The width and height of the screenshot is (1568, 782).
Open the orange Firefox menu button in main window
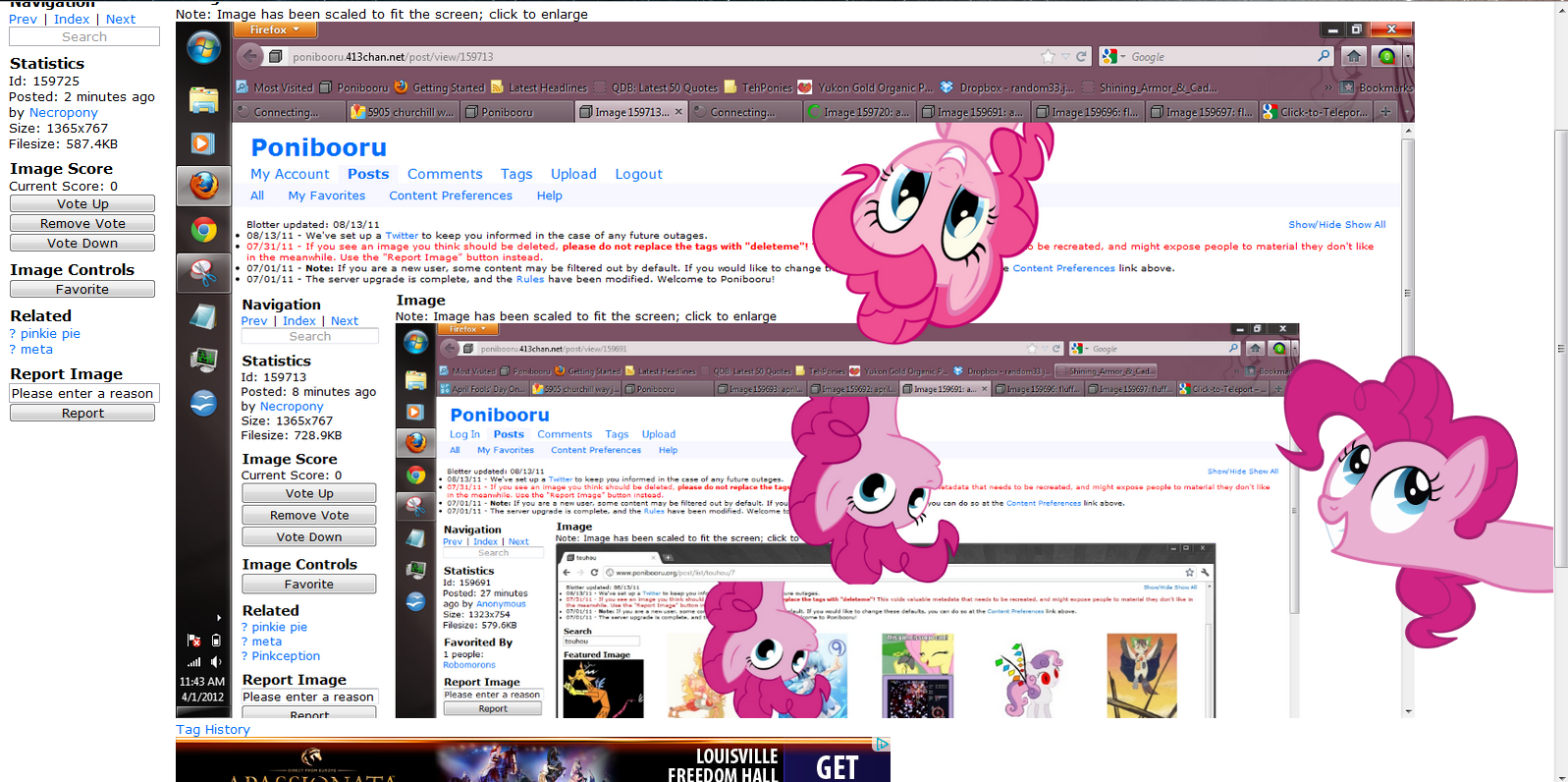coord(275,29)
